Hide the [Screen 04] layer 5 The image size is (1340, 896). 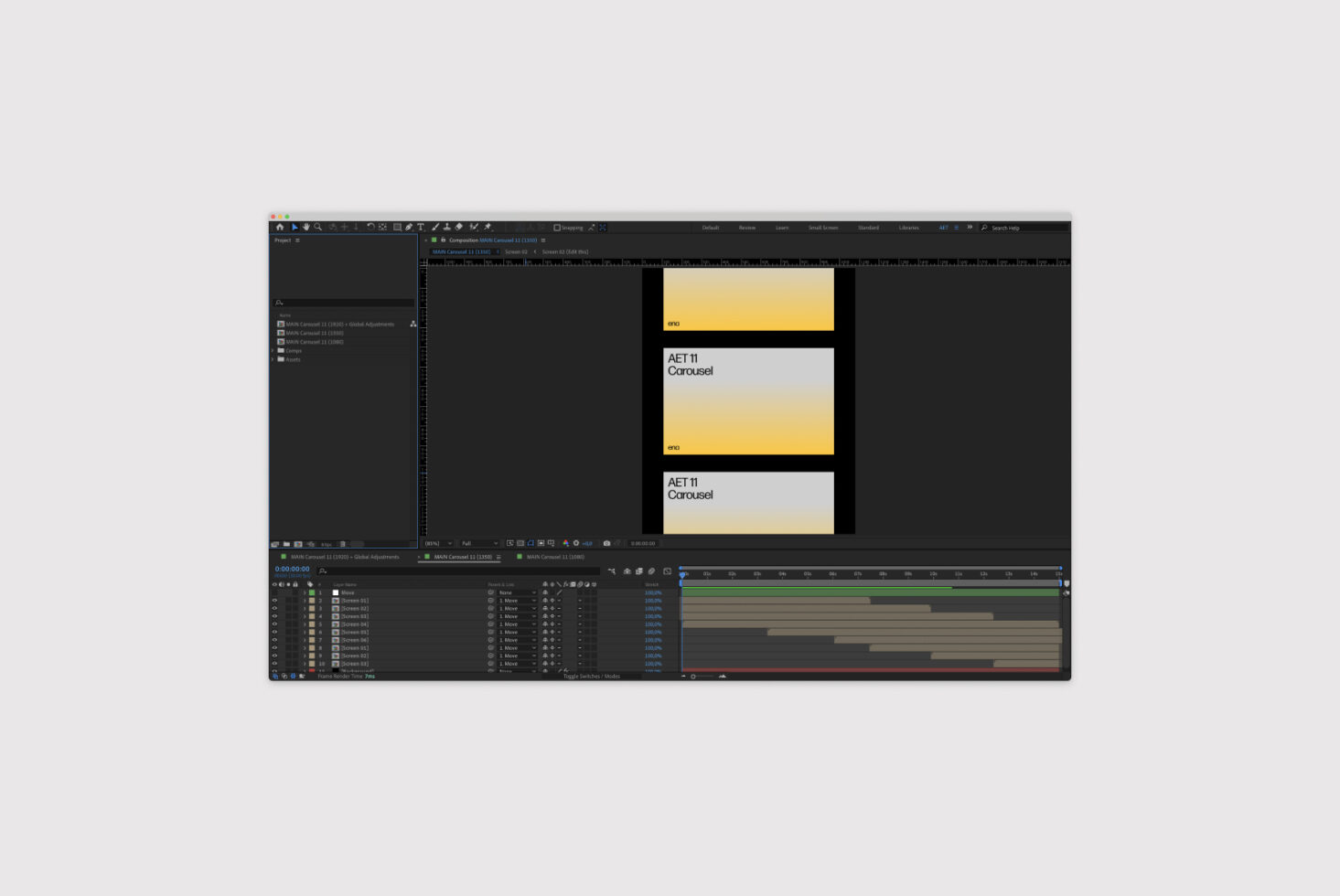tap(274, 624)
